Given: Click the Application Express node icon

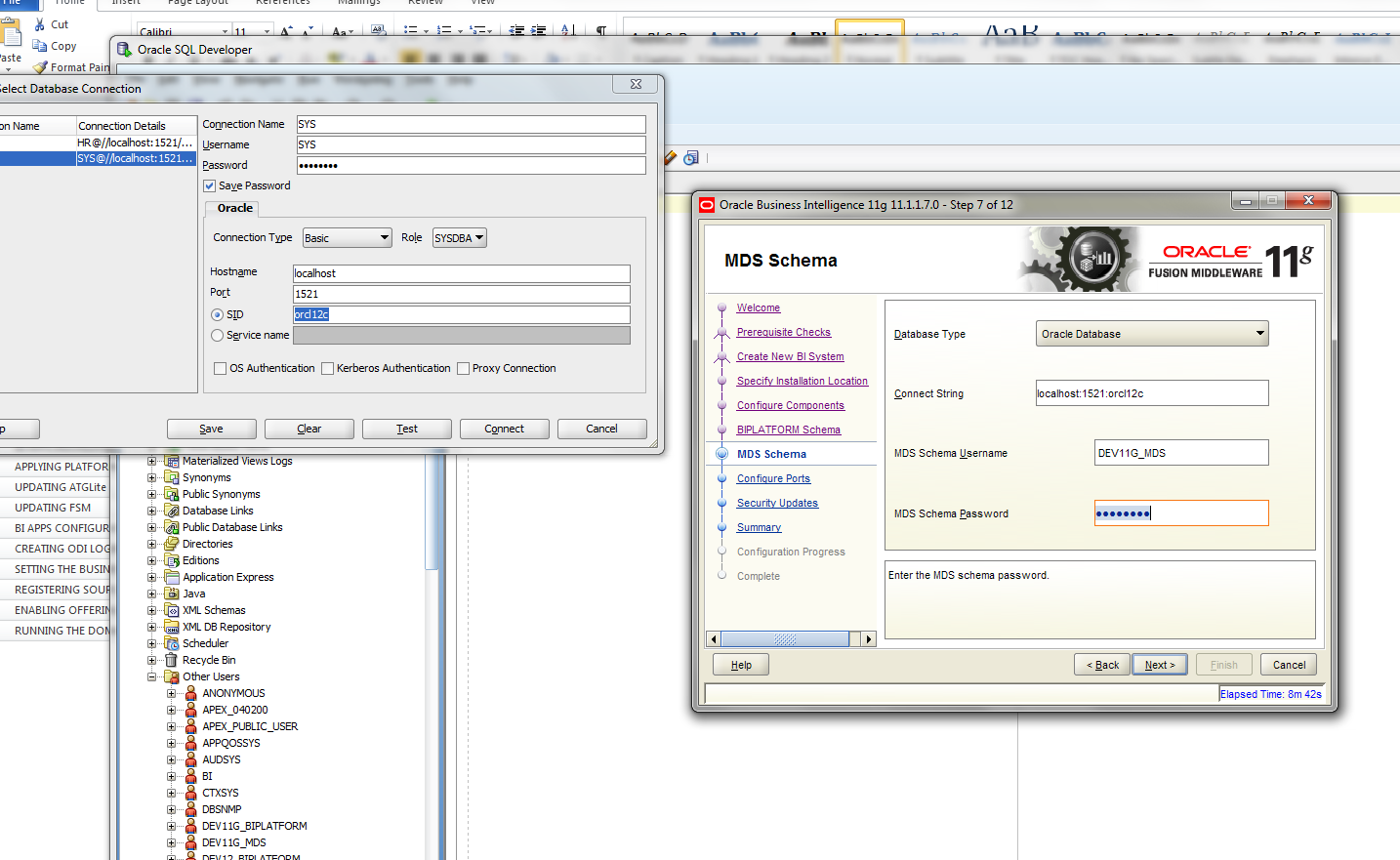Looking at the screenshot, I should coord(172,577).
